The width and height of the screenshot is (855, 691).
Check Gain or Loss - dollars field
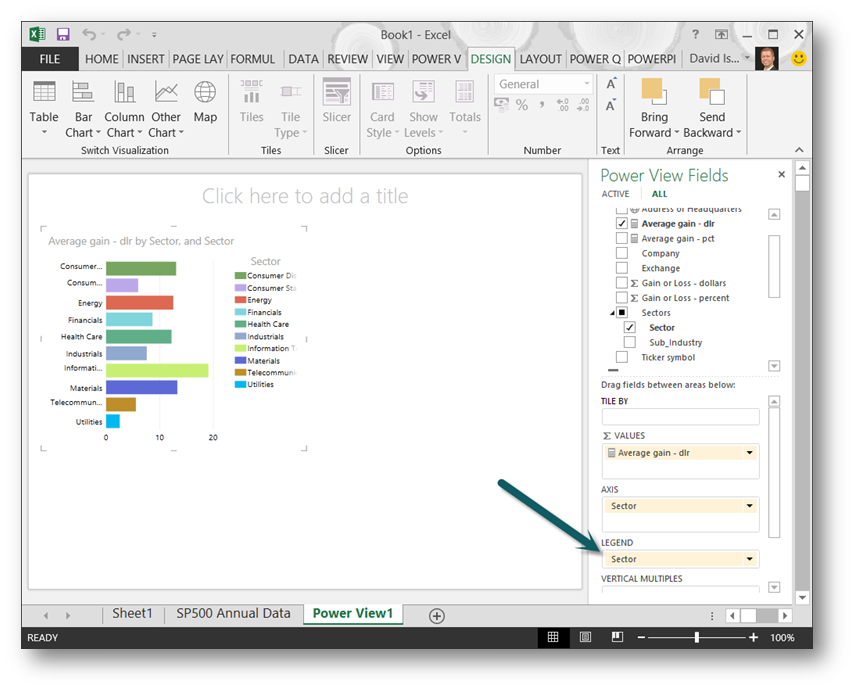click(x=621, y=283)
